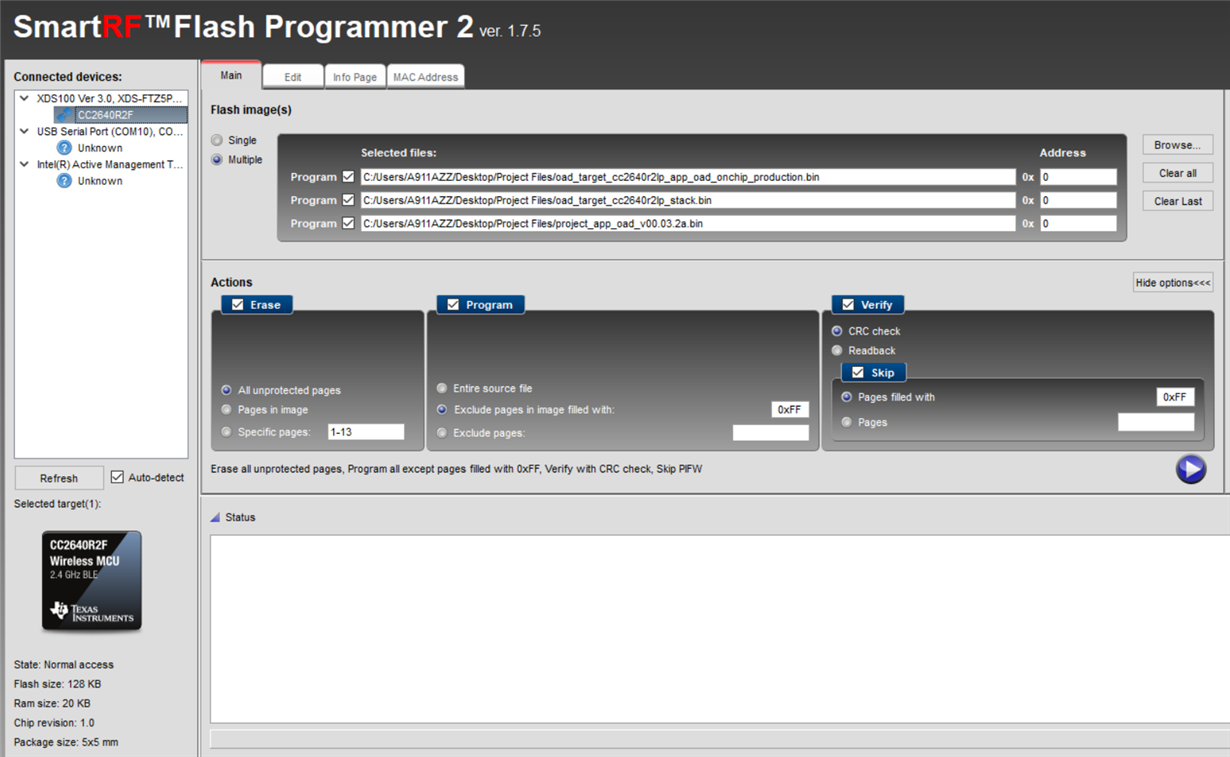The height and width of the screenshot is (757, 1230).
Task: Toggle the Skip checkbox
Action: (858, 373)
